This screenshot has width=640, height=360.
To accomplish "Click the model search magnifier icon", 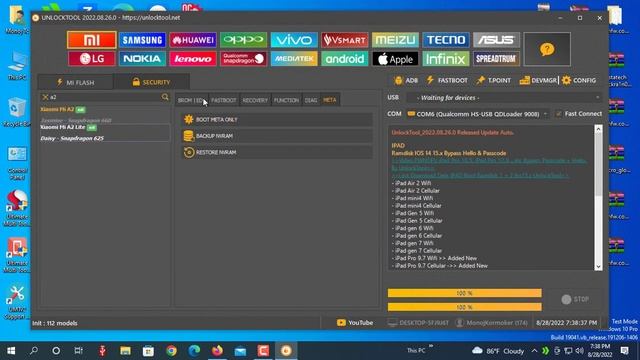I will [x=165, y=97].
